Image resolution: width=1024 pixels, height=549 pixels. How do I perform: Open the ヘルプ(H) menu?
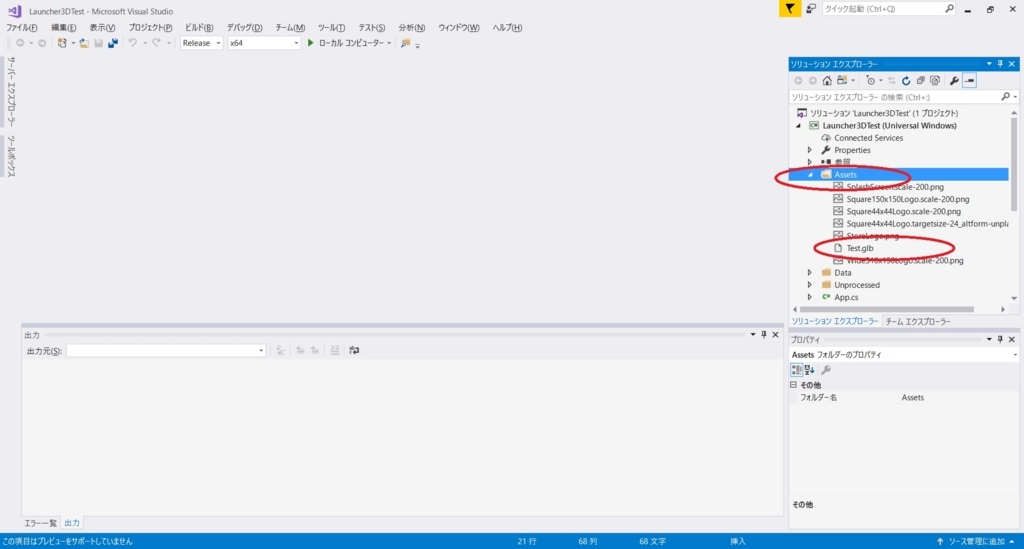[x=507, y=27]
